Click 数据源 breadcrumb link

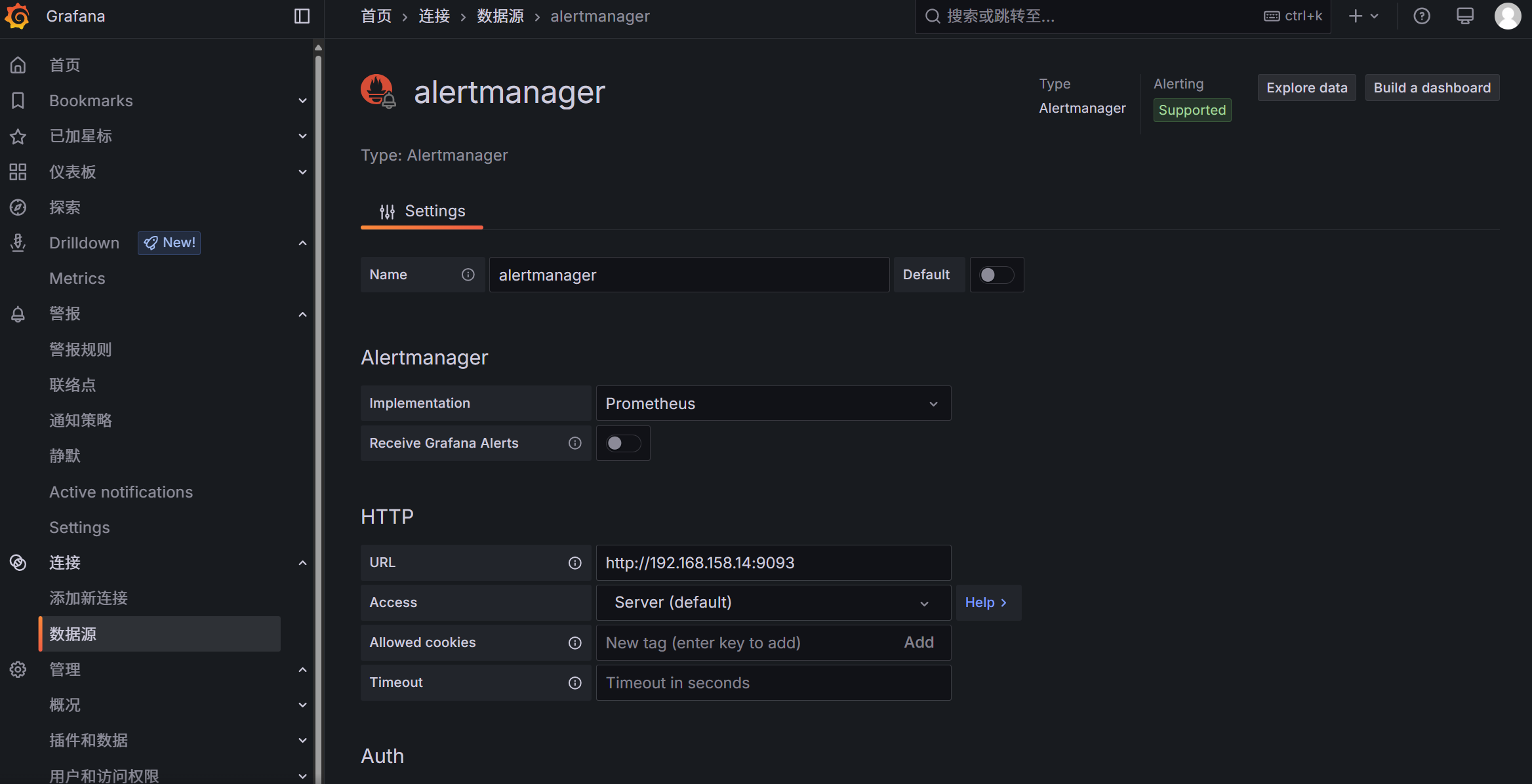(x=500, y=16)
